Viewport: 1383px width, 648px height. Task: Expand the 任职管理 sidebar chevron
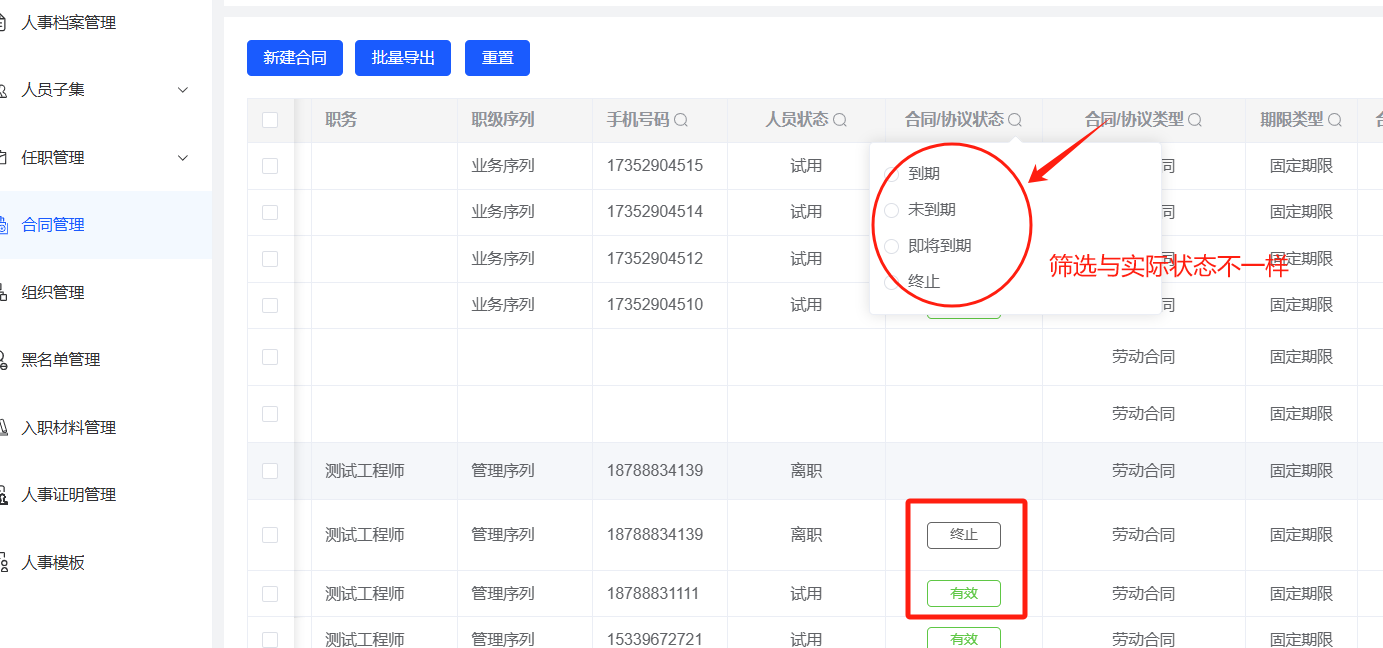183,158
